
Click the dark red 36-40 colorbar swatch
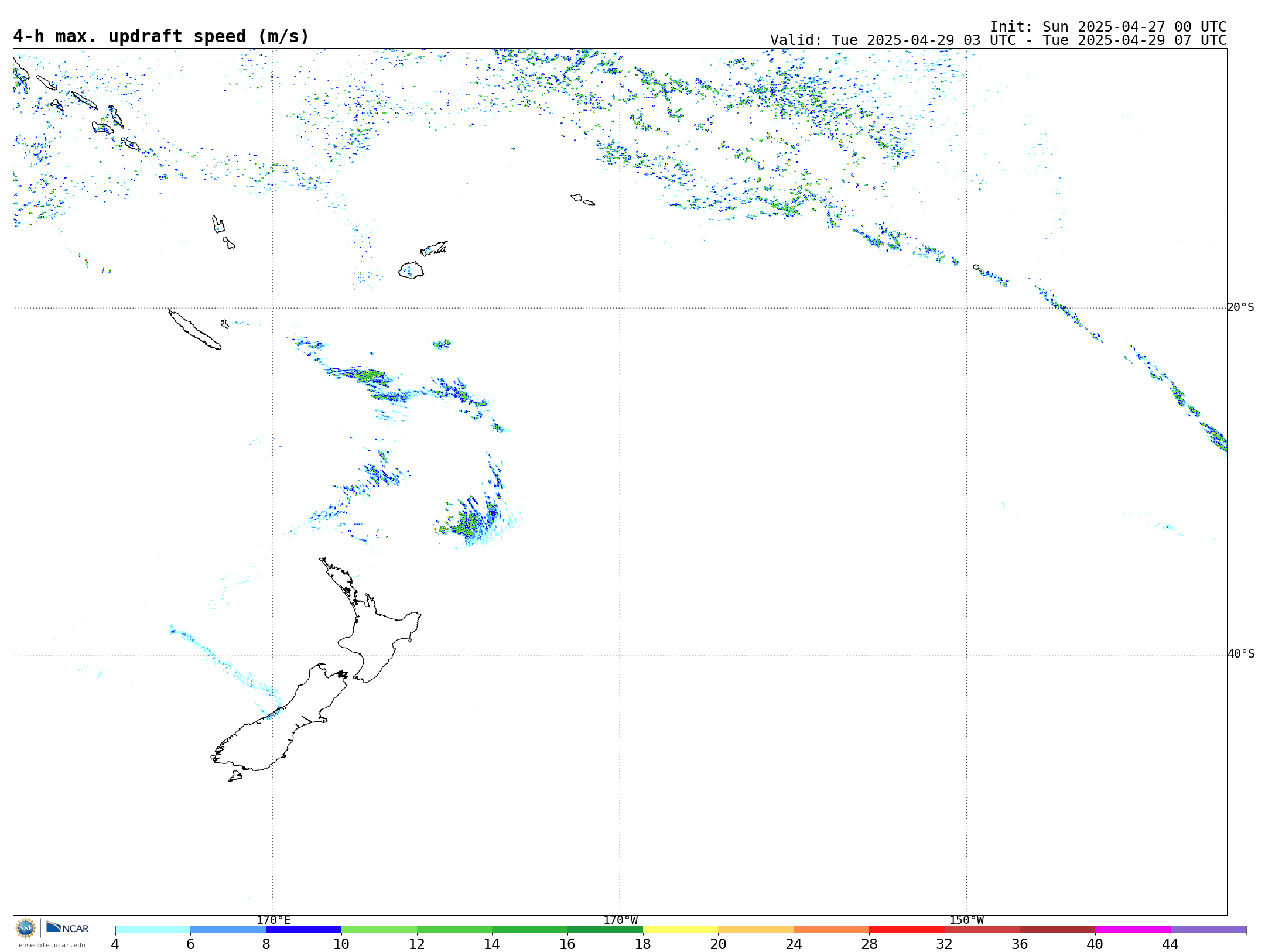[x=1058, y=930]
